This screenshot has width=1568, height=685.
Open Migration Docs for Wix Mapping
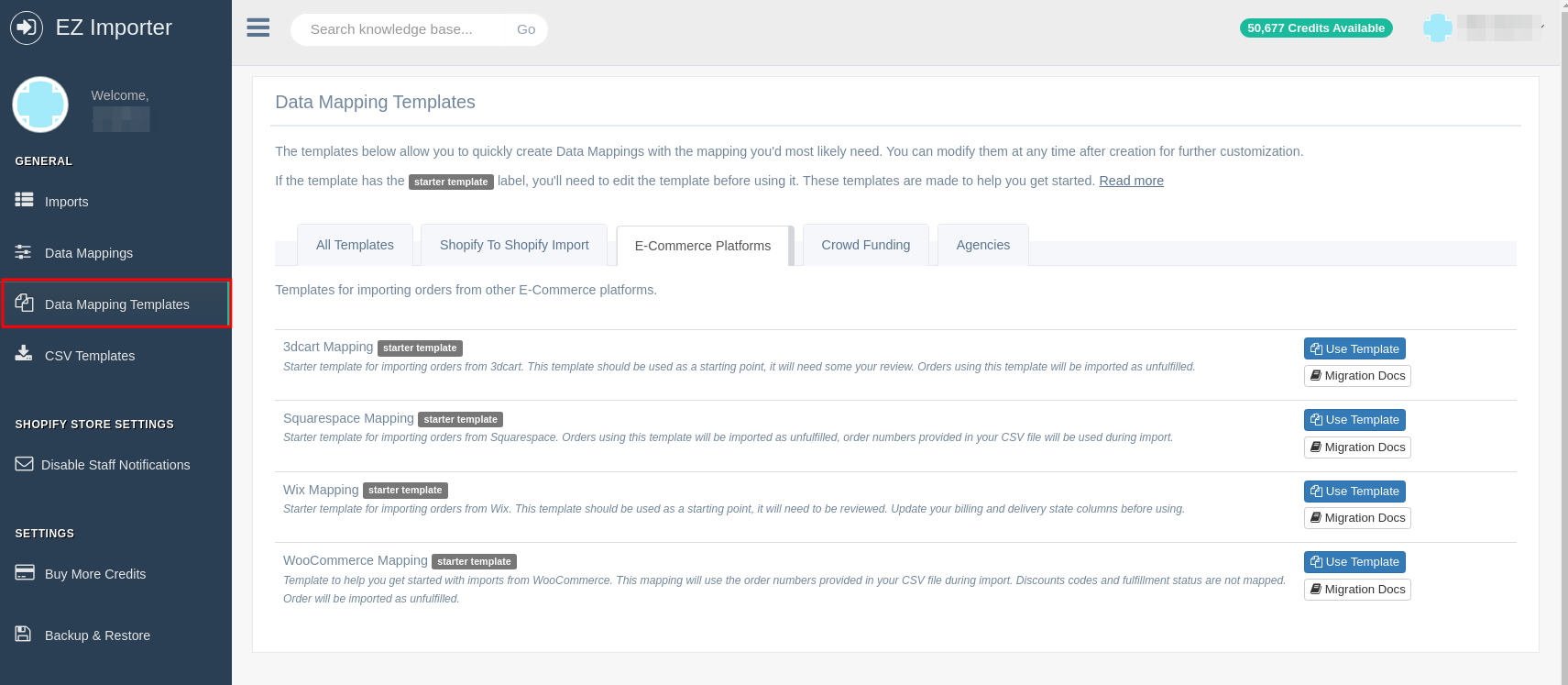(1357, 518)
